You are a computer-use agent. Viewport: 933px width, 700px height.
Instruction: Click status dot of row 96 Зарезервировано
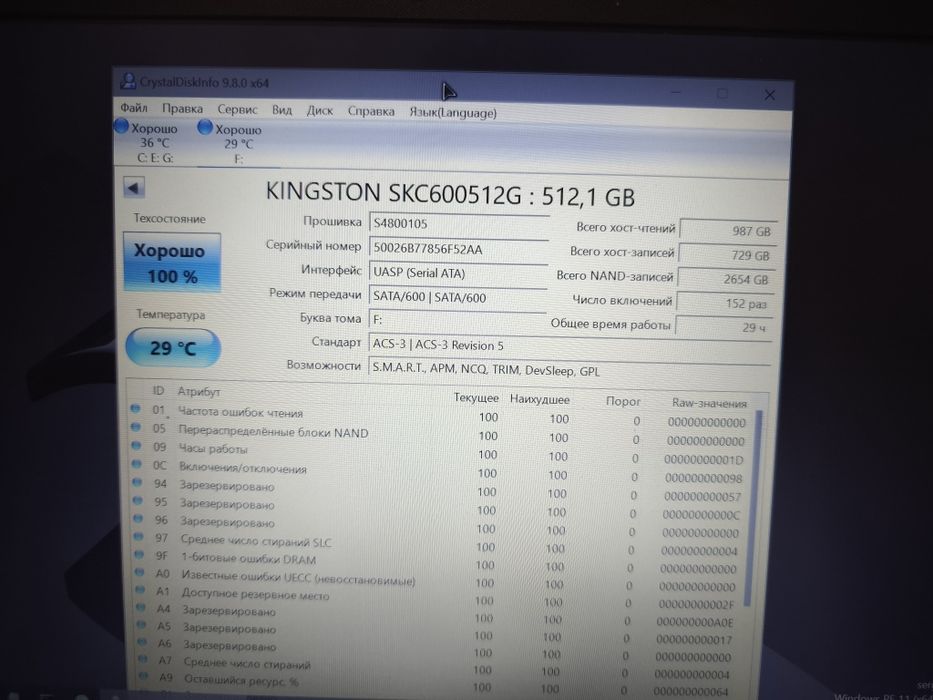(x=139, y=518)
